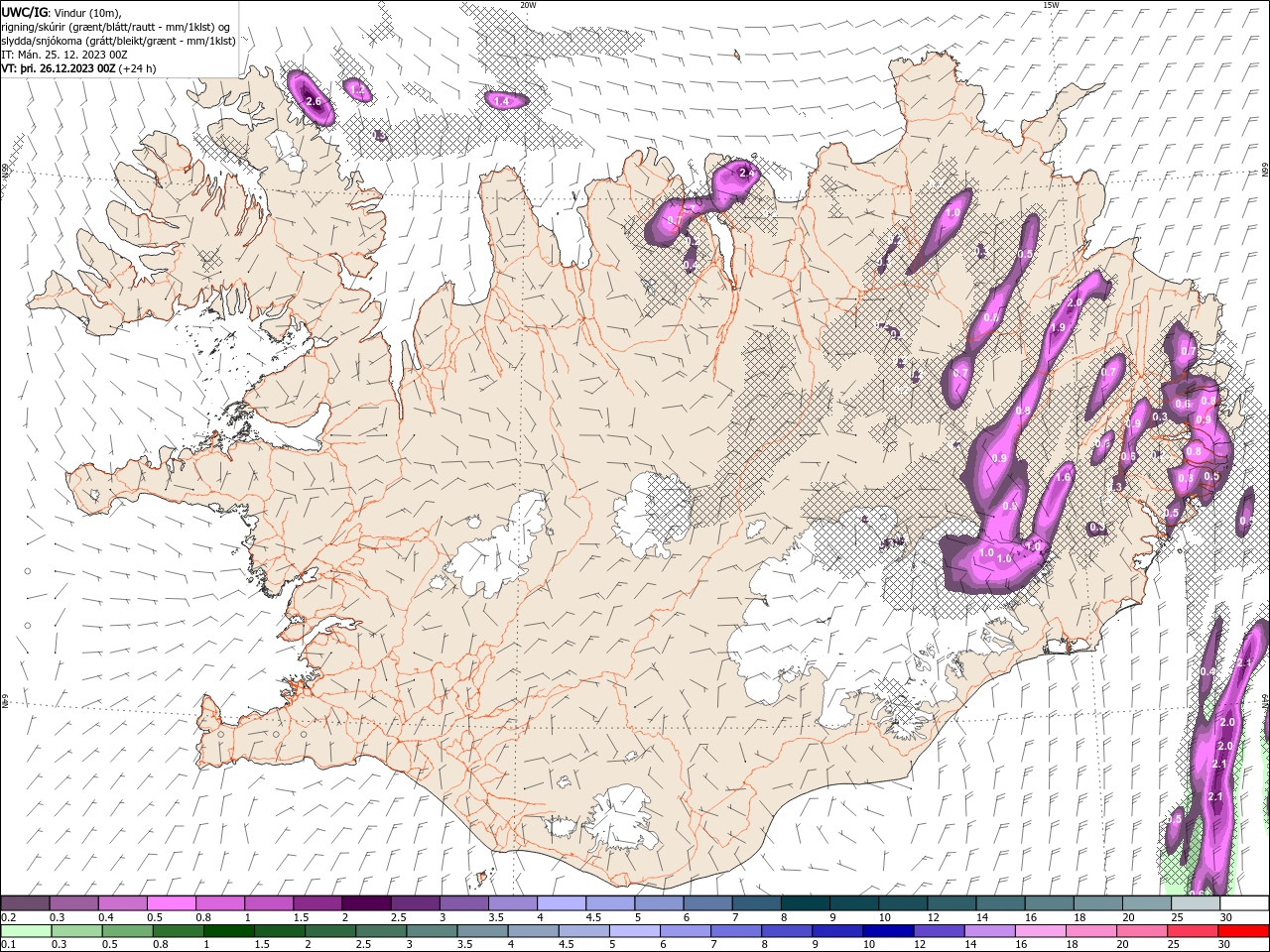Click the '20W' longitude label at top

tap(528, 5)
